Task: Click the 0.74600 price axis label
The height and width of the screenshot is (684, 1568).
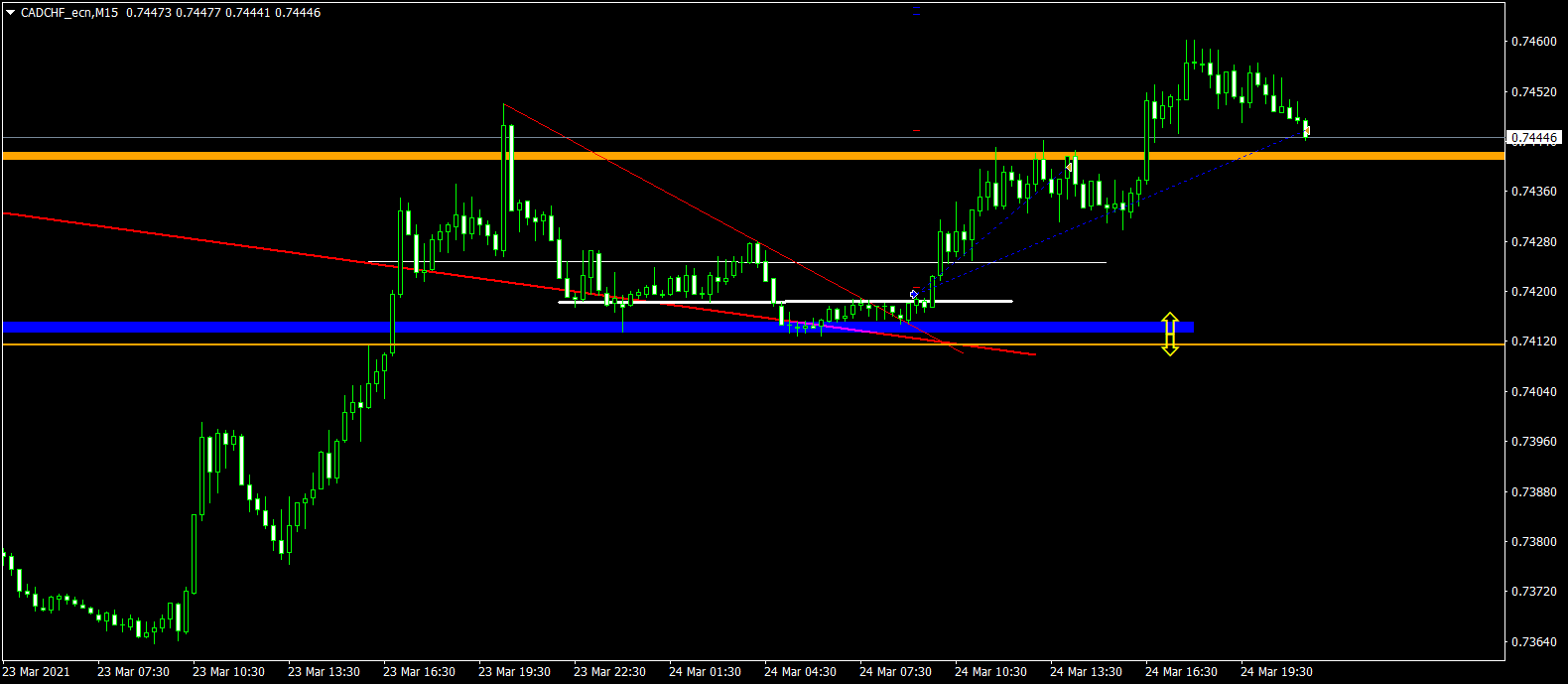Action: coord(1534,42)
